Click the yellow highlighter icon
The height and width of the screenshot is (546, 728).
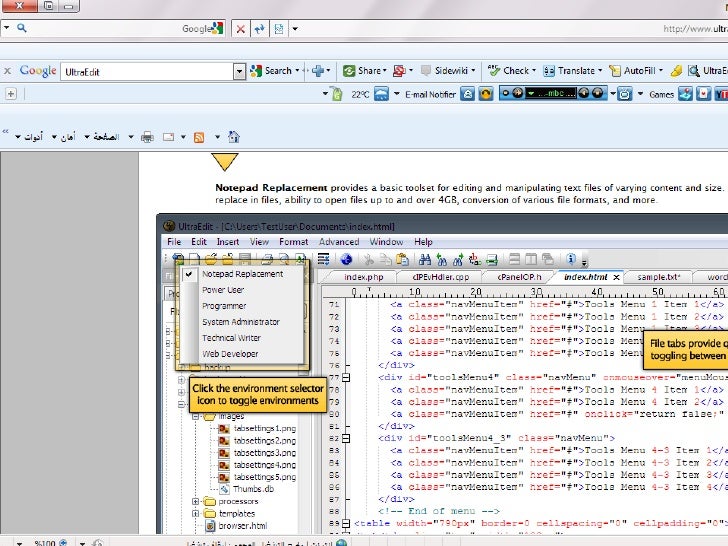coord(676,71)
